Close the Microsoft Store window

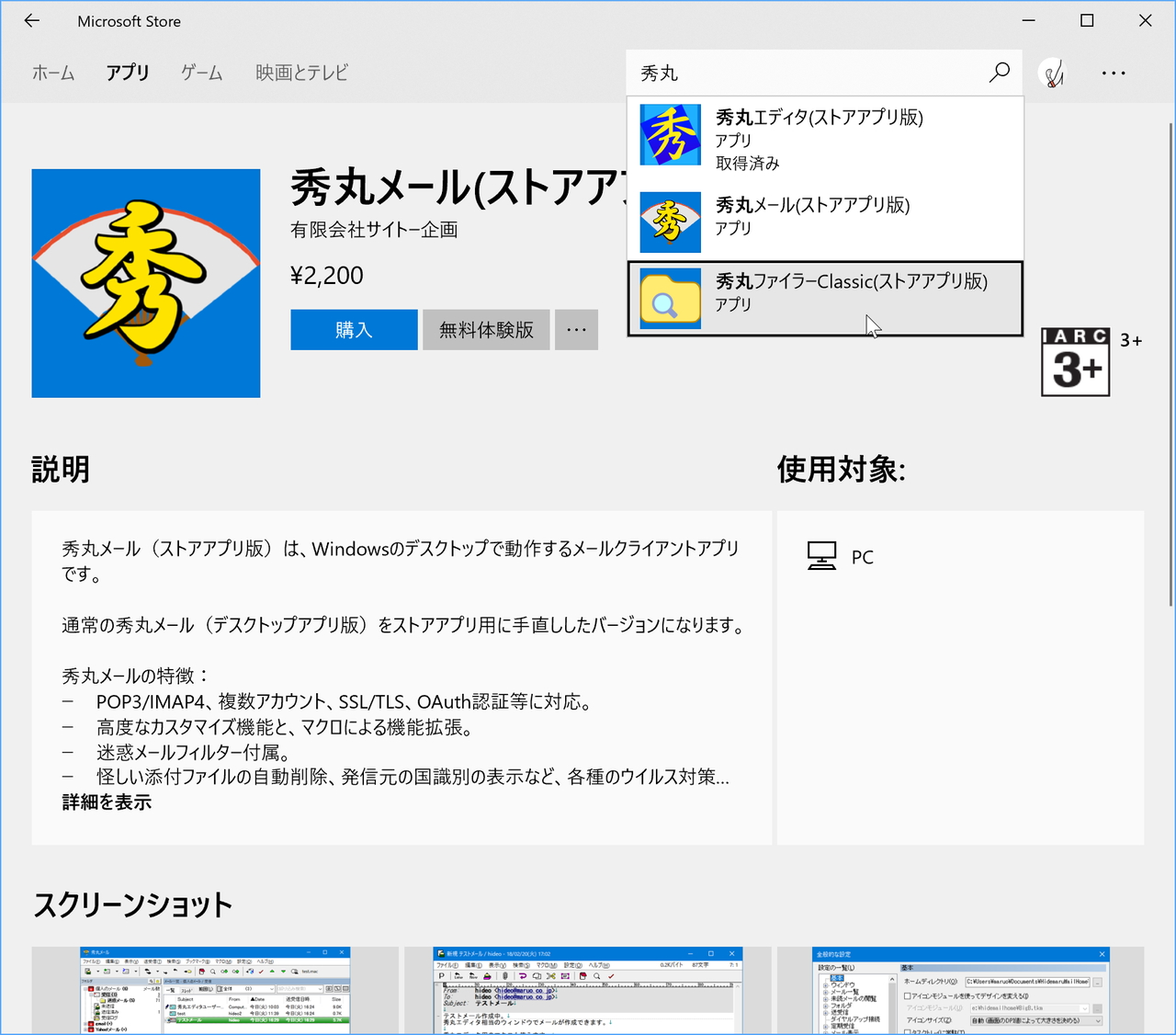click(1145, 20)
